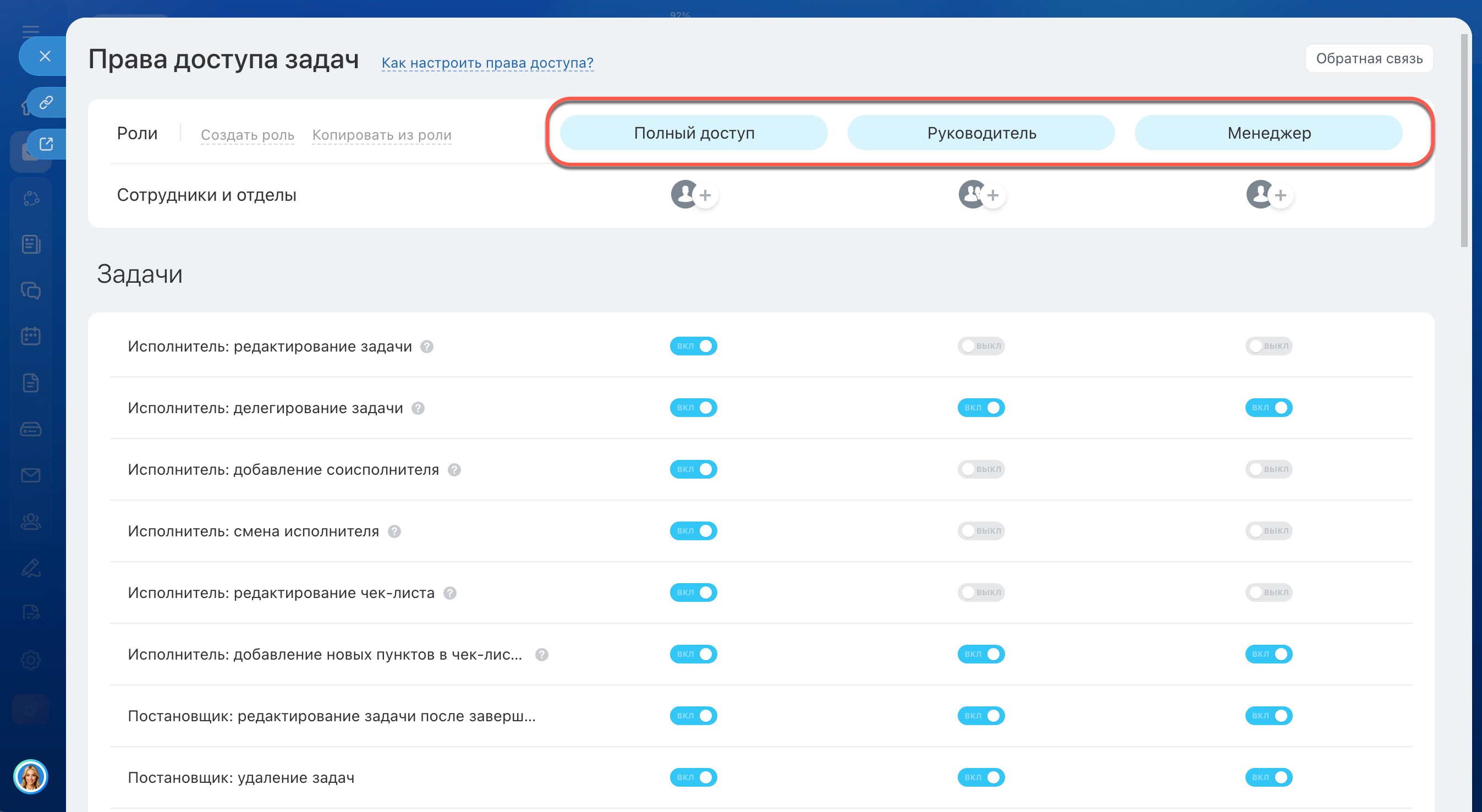Click the copy link icon button
Viewport: 1482px width, 812px height.
(x=46, y=102)
